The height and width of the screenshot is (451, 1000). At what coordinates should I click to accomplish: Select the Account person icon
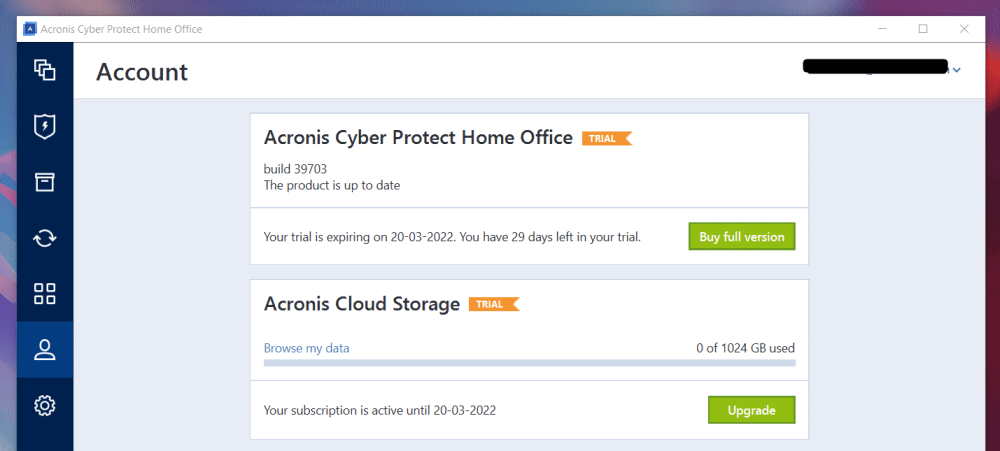[44, 350]
